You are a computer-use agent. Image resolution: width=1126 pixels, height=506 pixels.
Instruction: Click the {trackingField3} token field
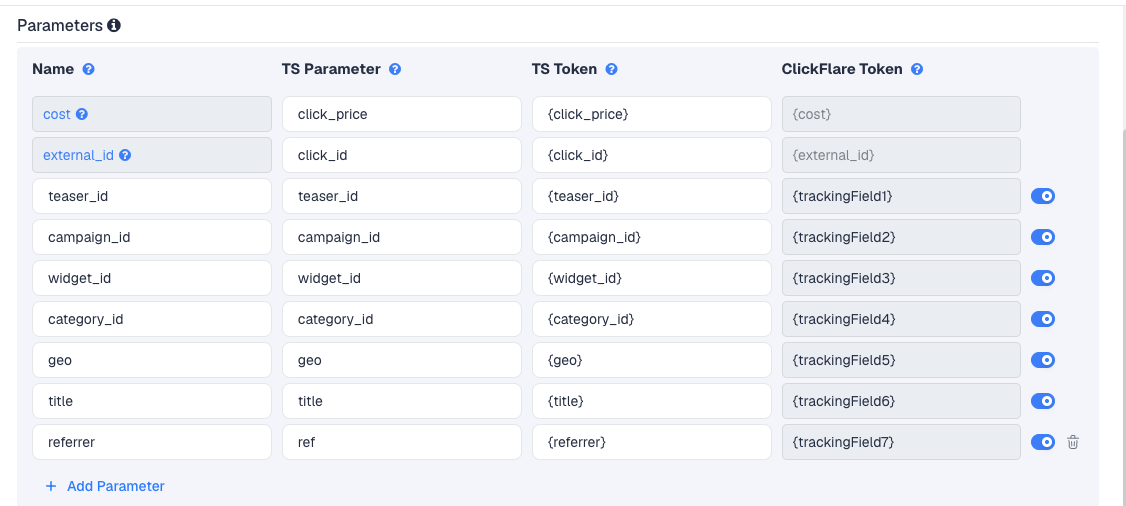[901, 278]
